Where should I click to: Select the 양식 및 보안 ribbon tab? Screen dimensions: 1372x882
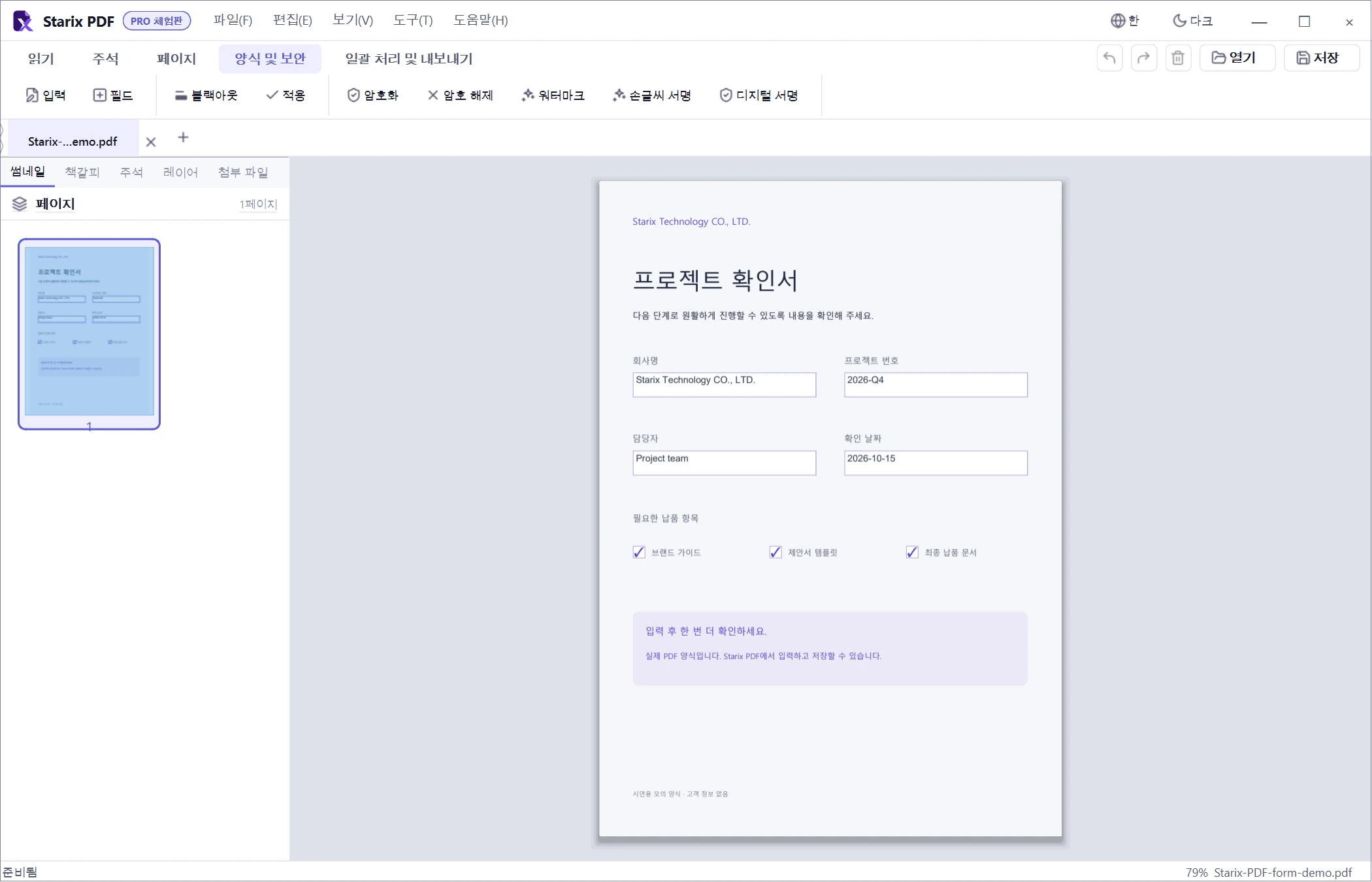pyautogui.click(x=270, y=59)
